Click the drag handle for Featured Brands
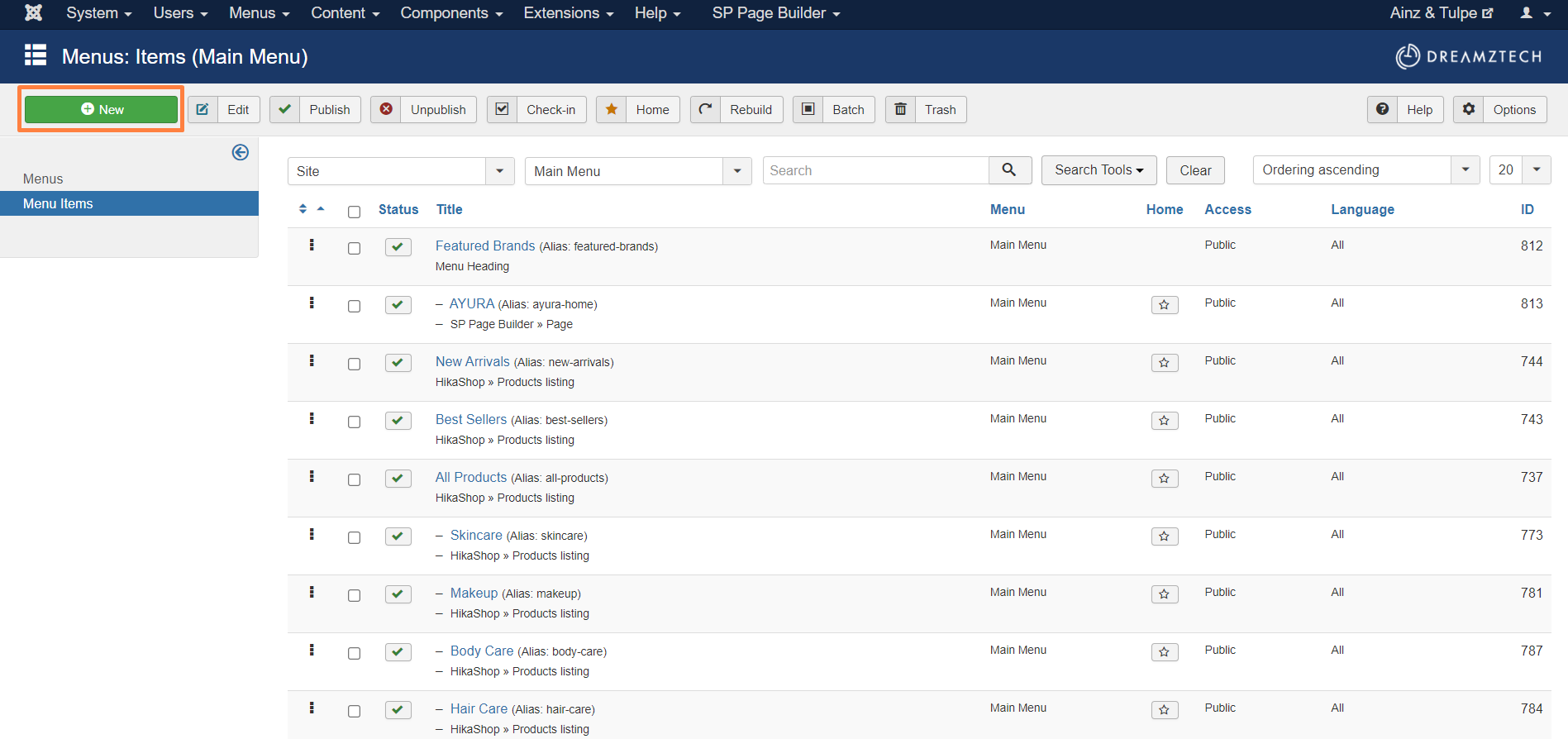Screen dimensions: 1568x739 coord(312,245)
